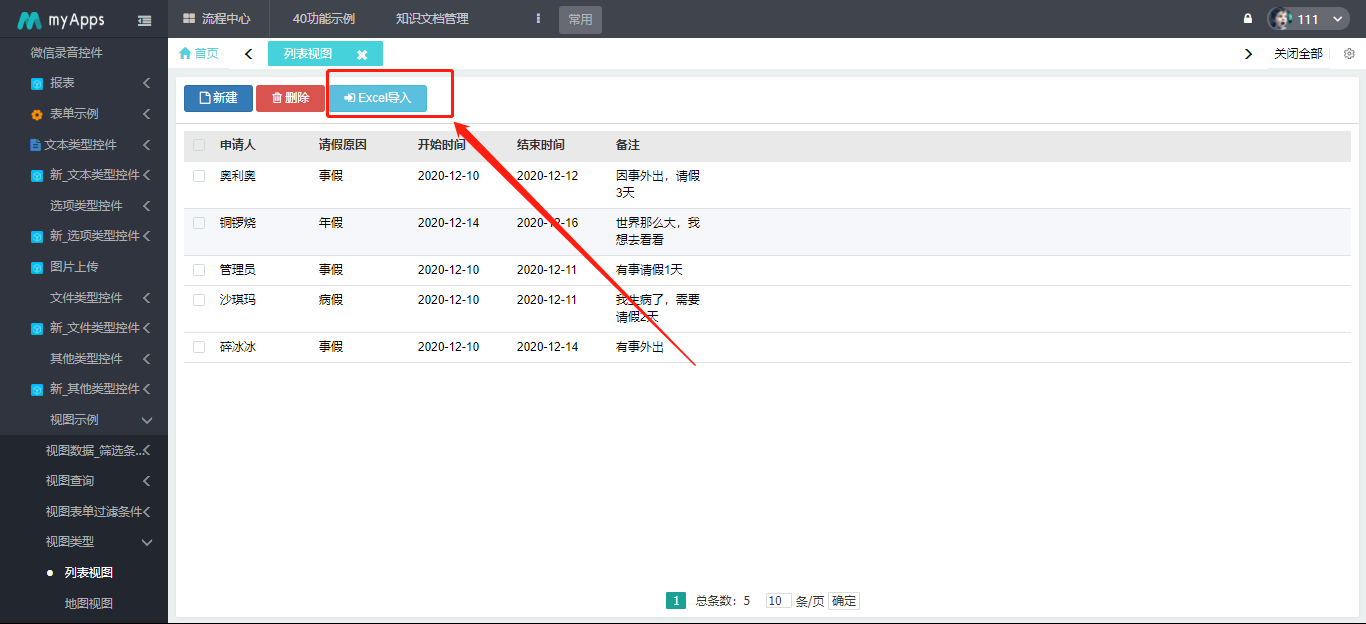
Task: Click the 结束时间 column header
Action: [x=541, y=145]
